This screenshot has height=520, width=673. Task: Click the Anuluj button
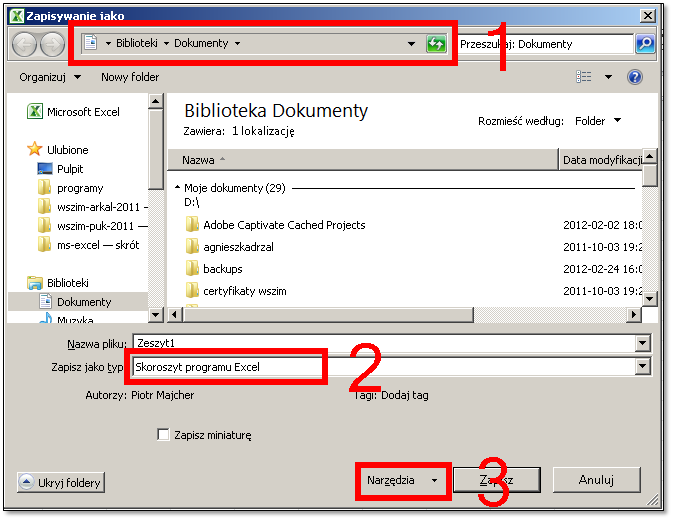coord(595,480)
